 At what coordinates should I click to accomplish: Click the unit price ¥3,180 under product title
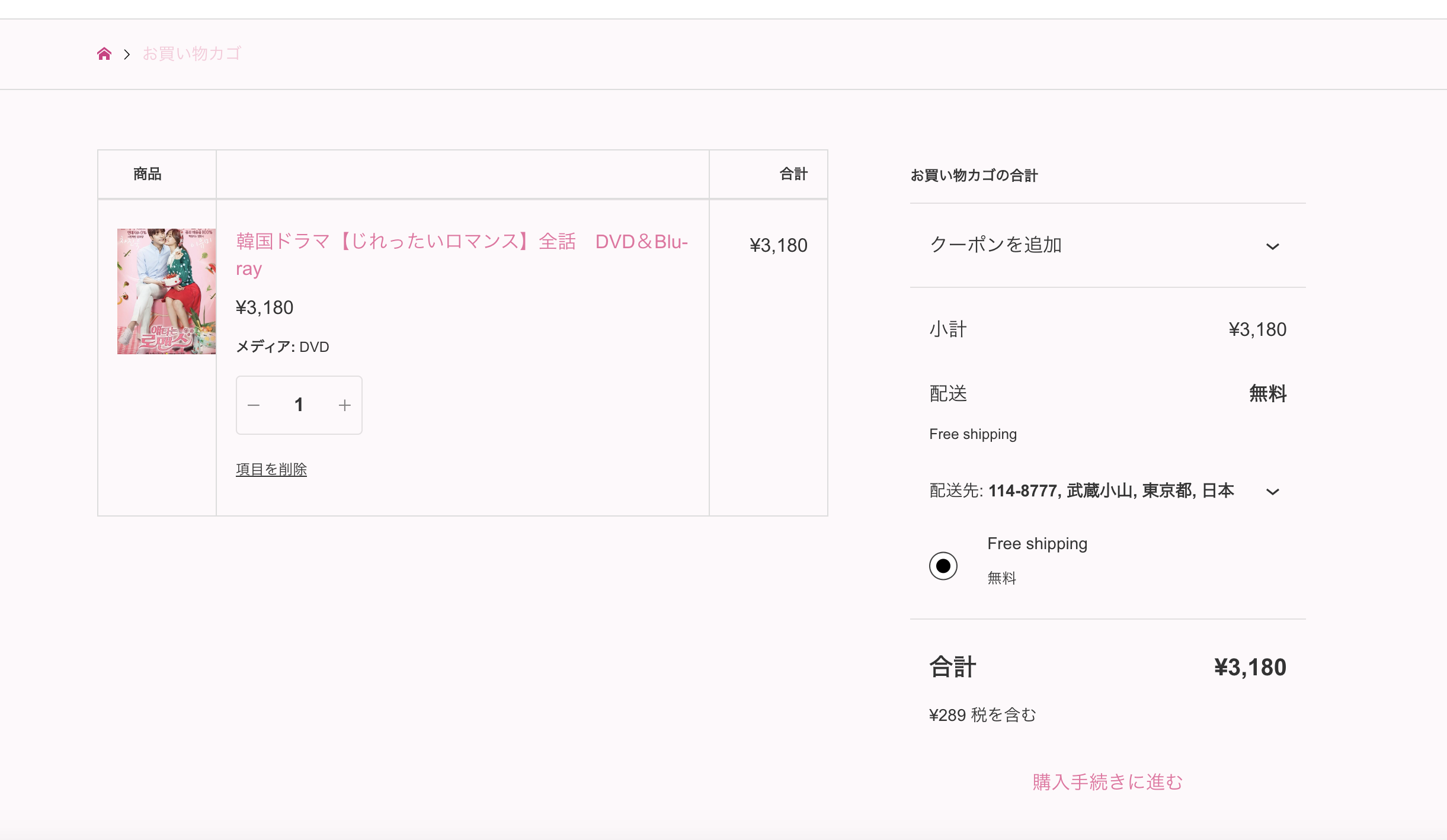[265, 307]
